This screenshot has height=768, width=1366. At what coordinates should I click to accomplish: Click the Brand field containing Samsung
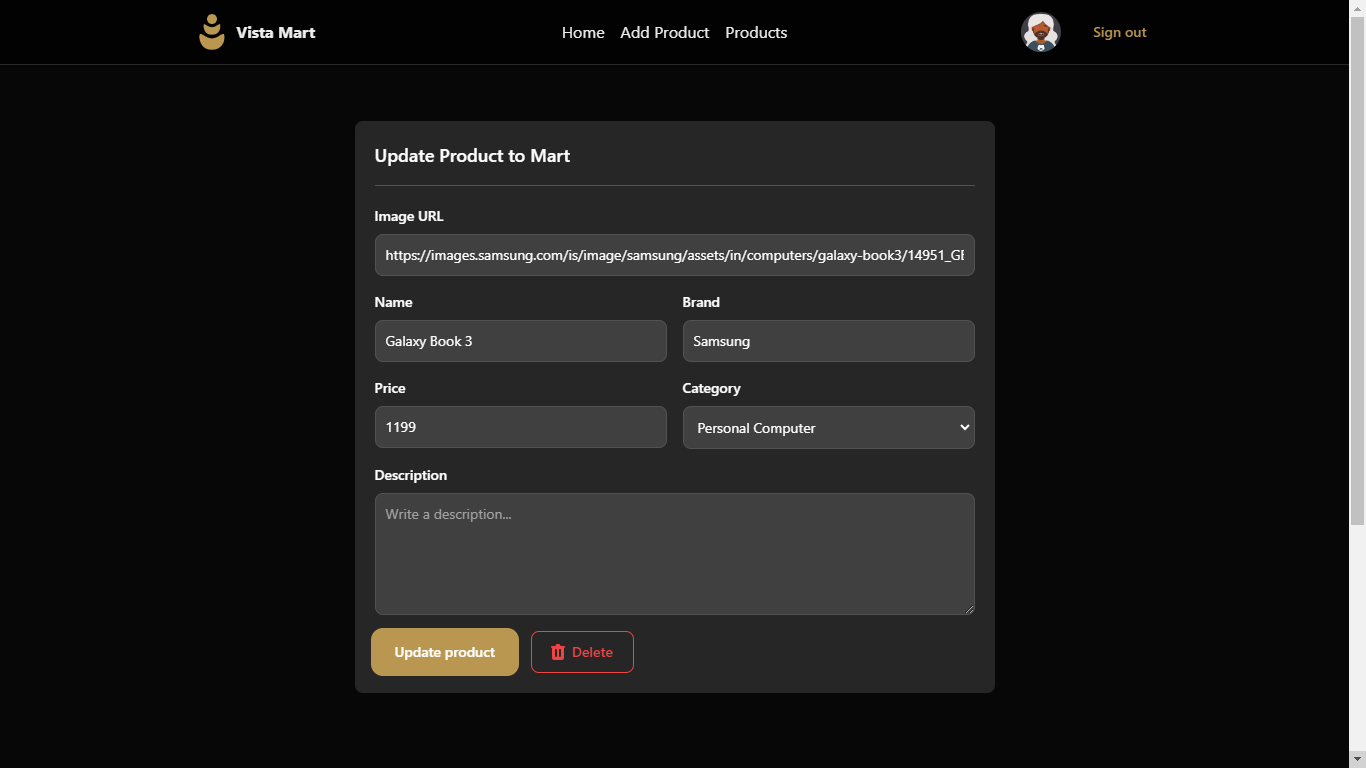coord(829,341)
